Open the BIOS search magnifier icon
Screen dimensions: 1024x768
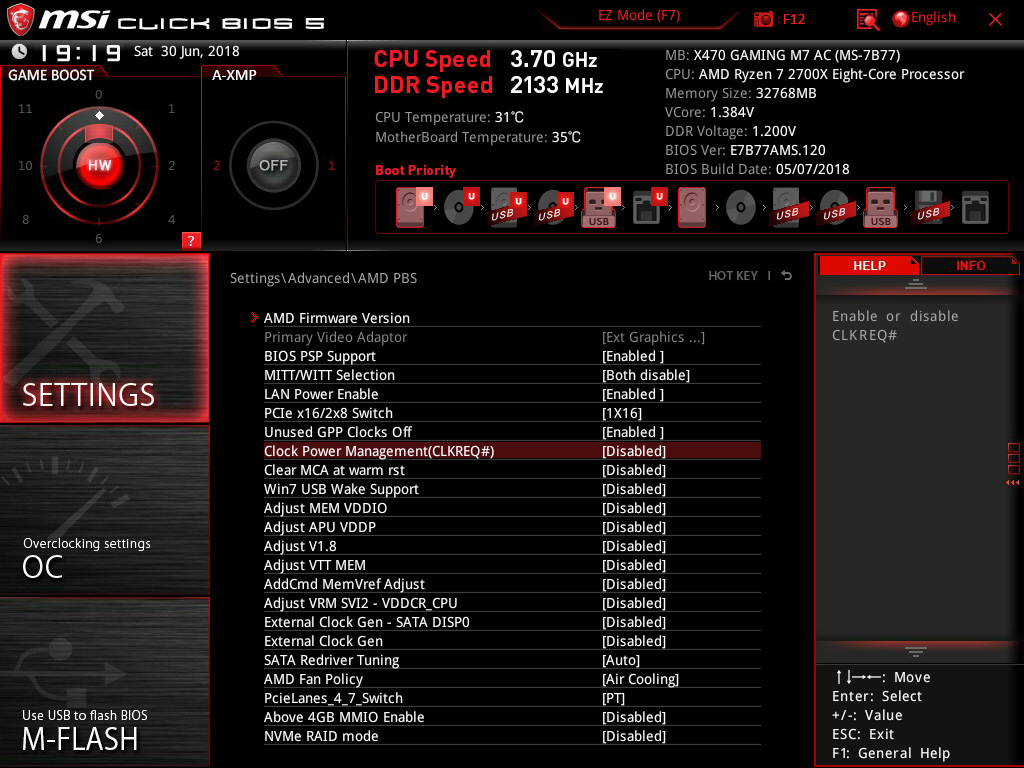[x=867, y=20]
